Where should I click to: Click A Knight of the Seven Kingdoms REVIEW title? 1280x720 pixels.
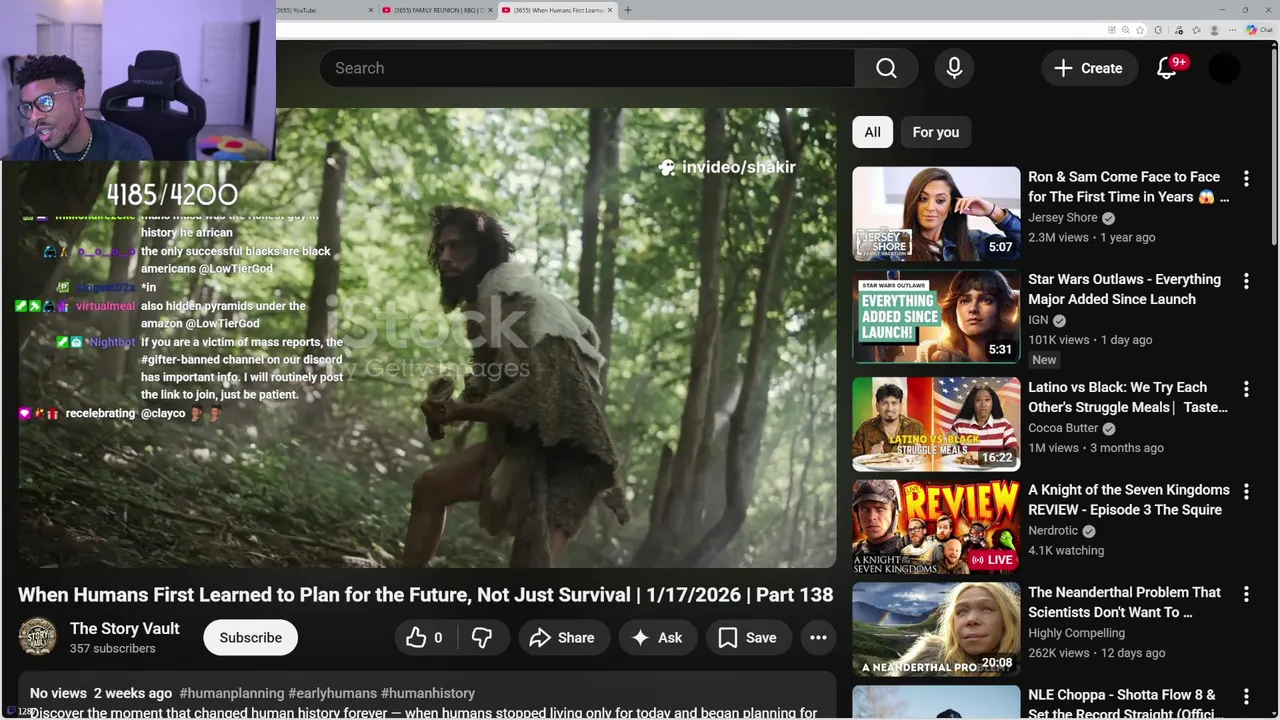pyautogui.click(x=1128, y=500)
